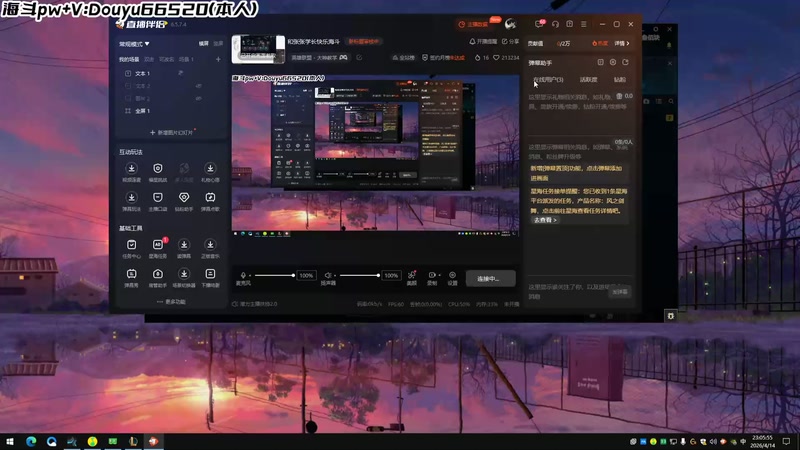
Task: Click the 主播数据 button in title bar
Action: pos(473,24)
